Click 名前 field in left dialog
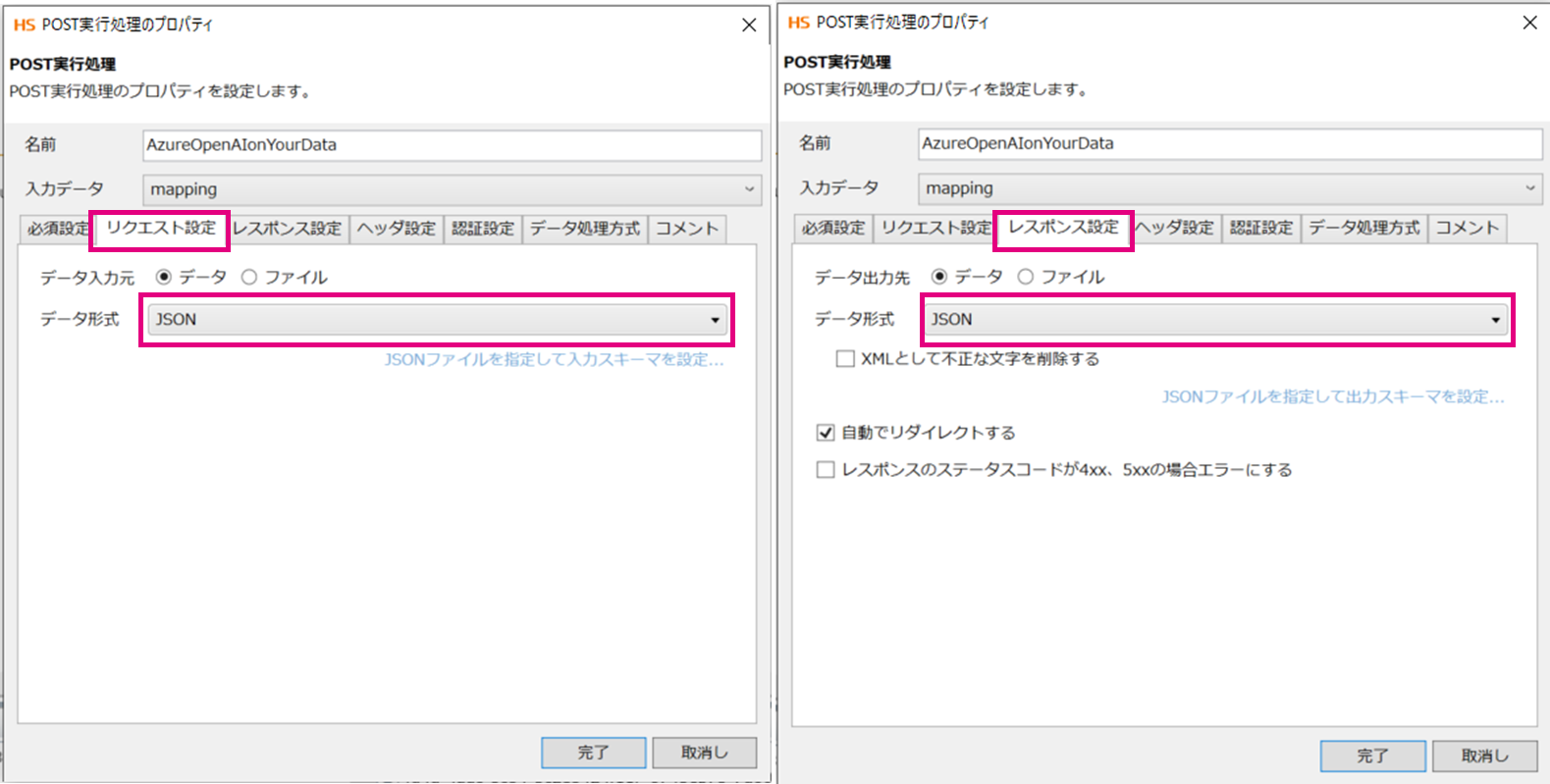This screenshot has height=784, width=1550. coord(453,145)
